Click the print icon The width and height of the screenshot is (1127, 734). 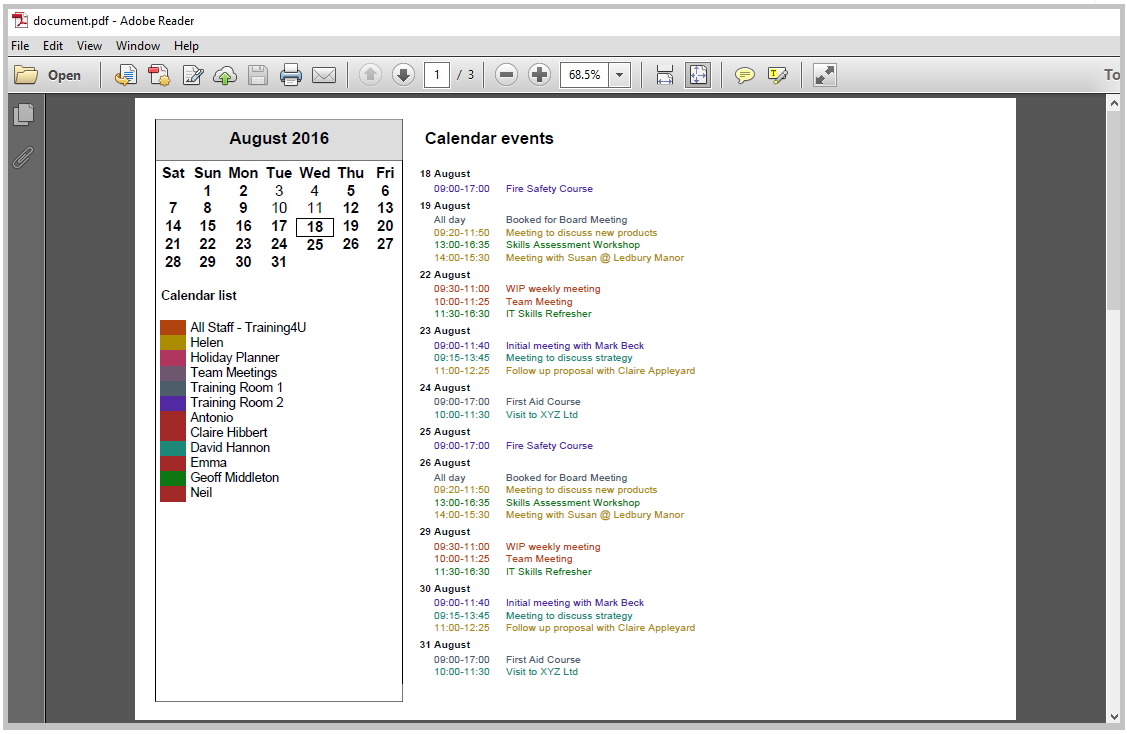291,75
